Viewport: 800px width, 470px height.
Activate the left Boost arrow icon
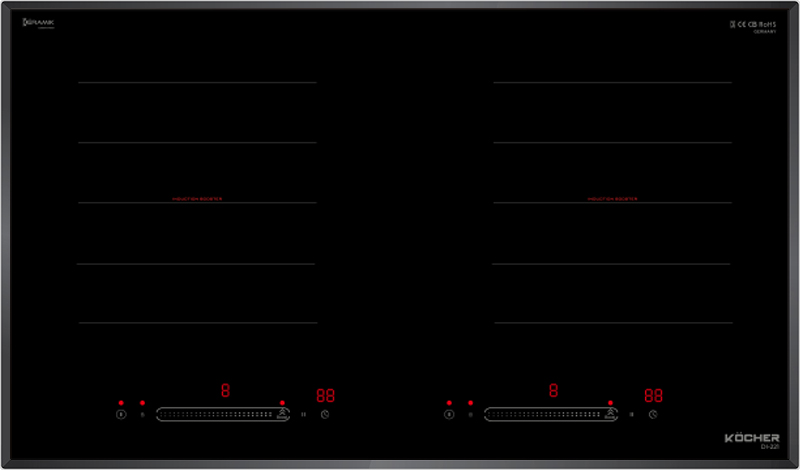coord(283,413)
